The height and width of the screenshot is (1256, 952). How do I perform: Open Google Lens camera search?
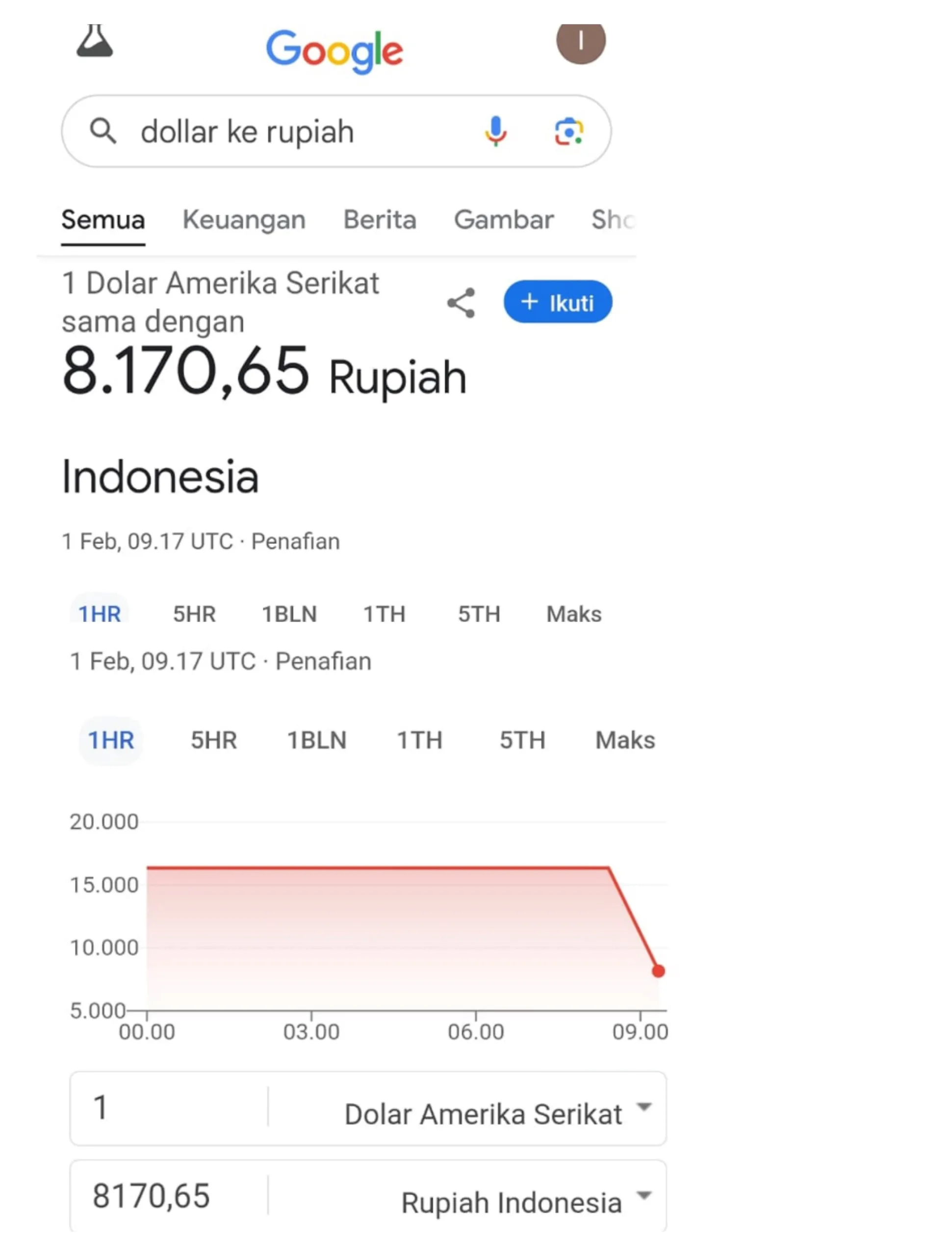[x=568, y=131]
